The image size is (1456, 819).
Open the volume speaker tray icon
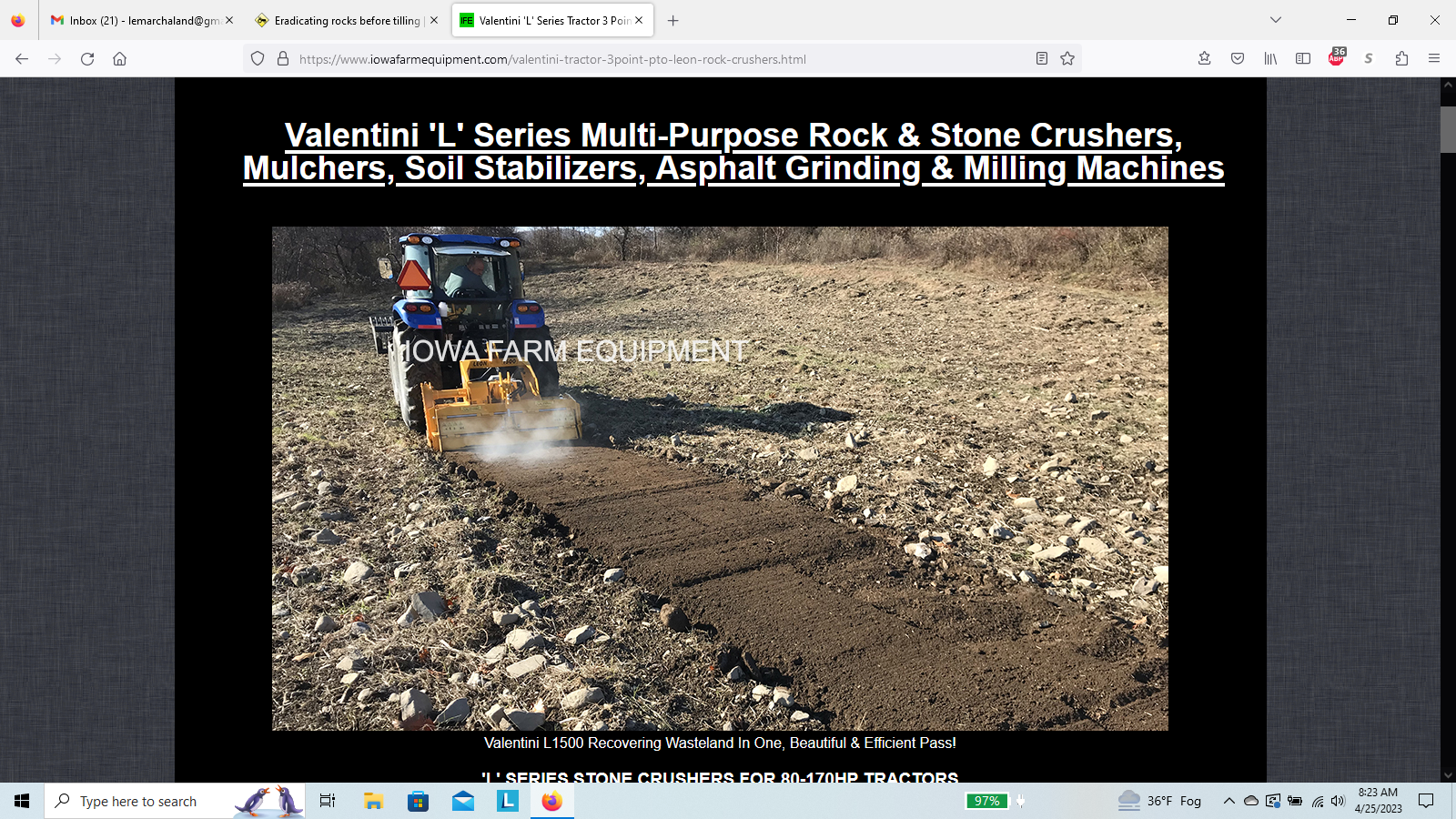(x=1338, y=801)
